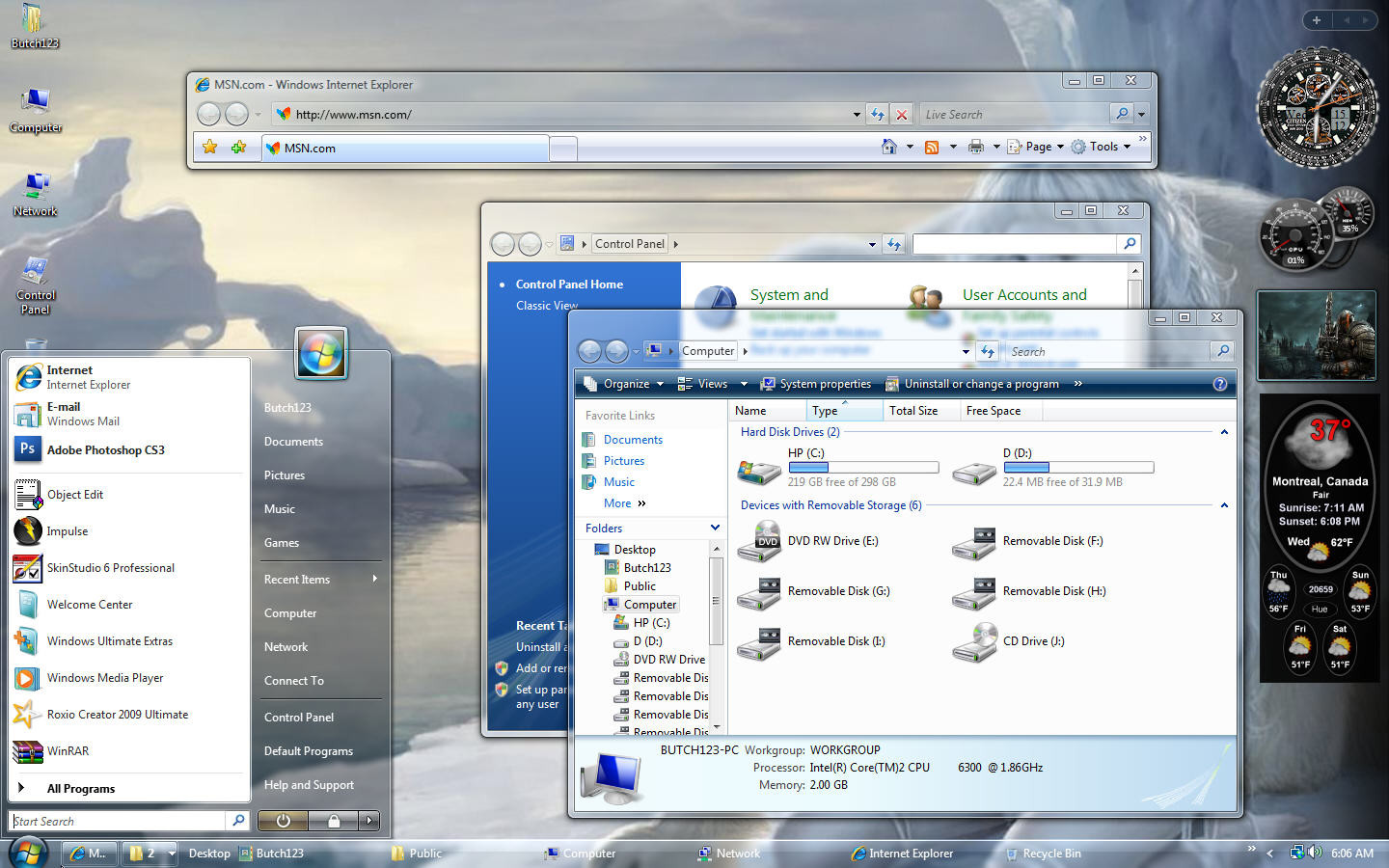The height and width of the screenshot is (868, 1389).
Task: Click the Internet Explorer Home icon
Action: pyautogui.click(x=889, y=147)
